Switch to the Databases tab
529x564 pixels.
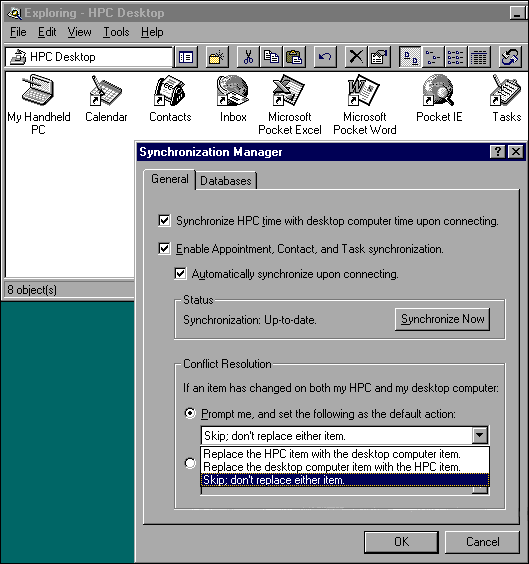click(x=226, y=181)
